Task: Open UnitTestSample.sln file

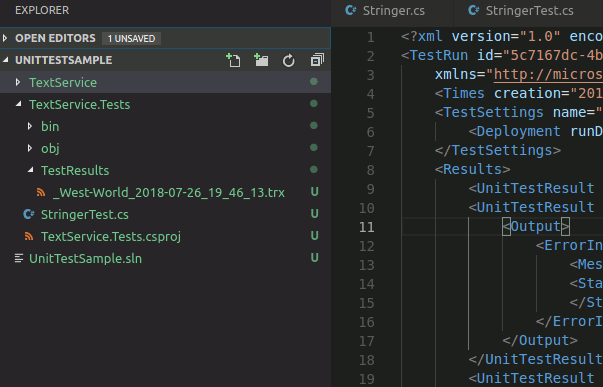Action: 85,259
